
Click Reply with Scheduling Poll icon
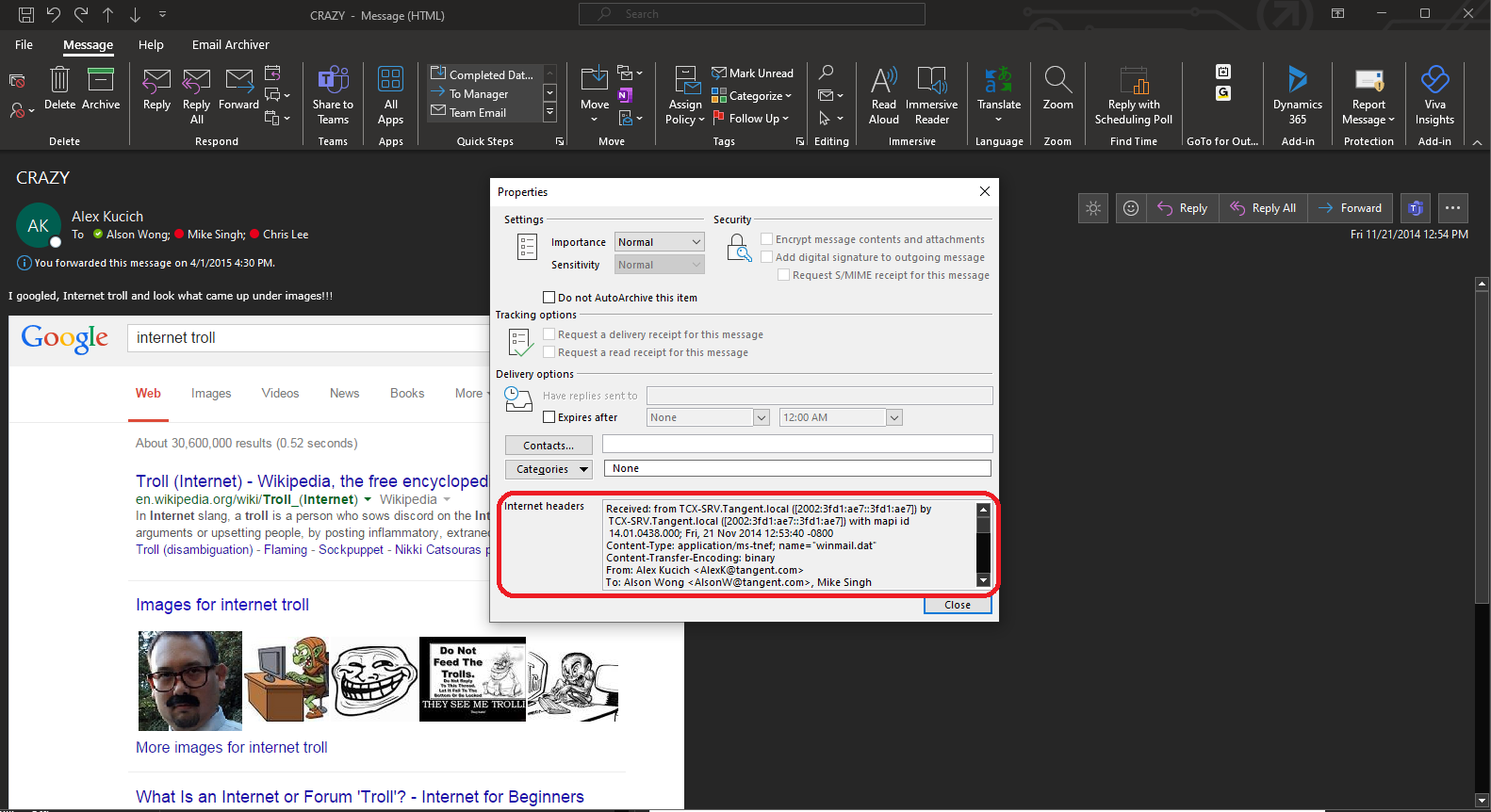coord(1133,81)
